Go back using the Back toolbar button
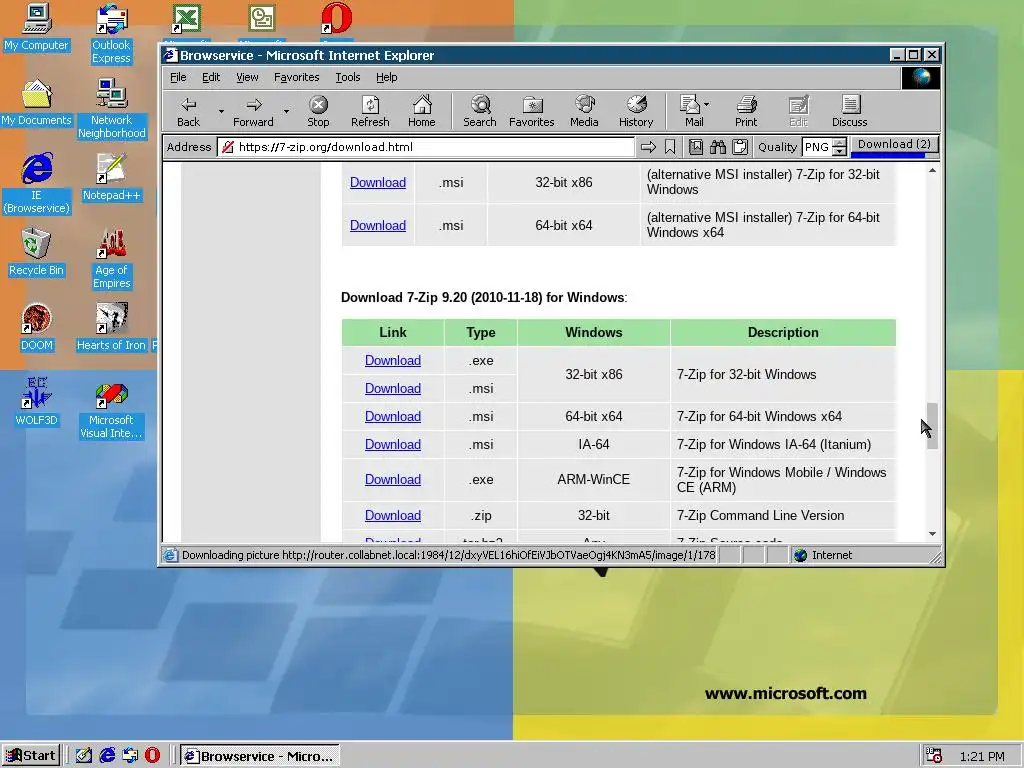 click(189, 112)
